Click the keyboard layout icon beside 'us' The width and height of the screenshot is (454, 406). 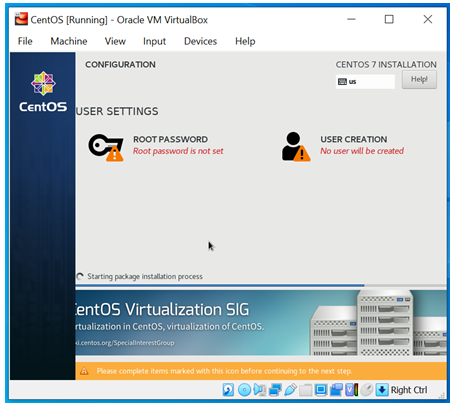coord(342,82)
